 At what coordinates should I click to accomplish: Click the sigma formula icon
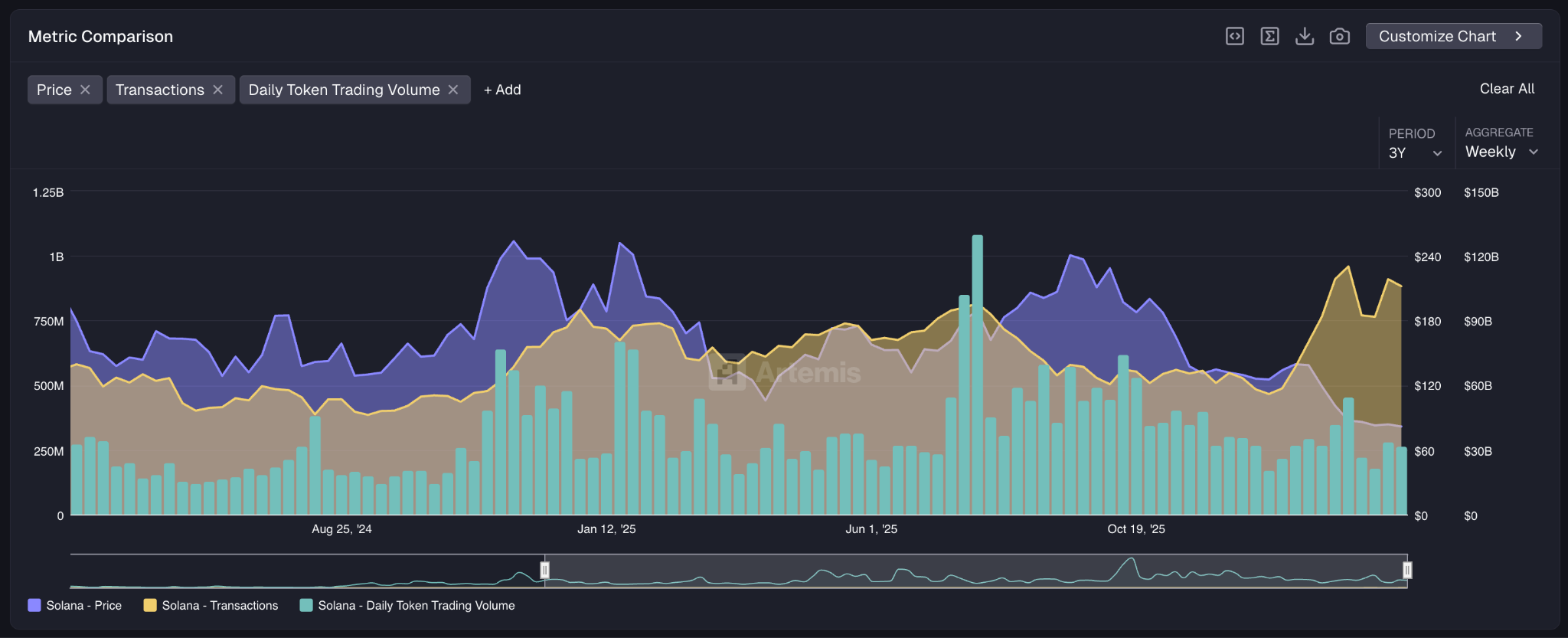1269,36
